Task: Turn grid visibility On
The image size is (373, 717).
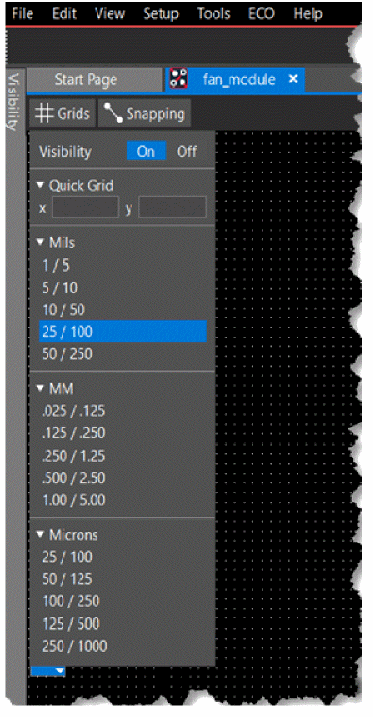Action: pyautogui.click(x=146, y=151)
